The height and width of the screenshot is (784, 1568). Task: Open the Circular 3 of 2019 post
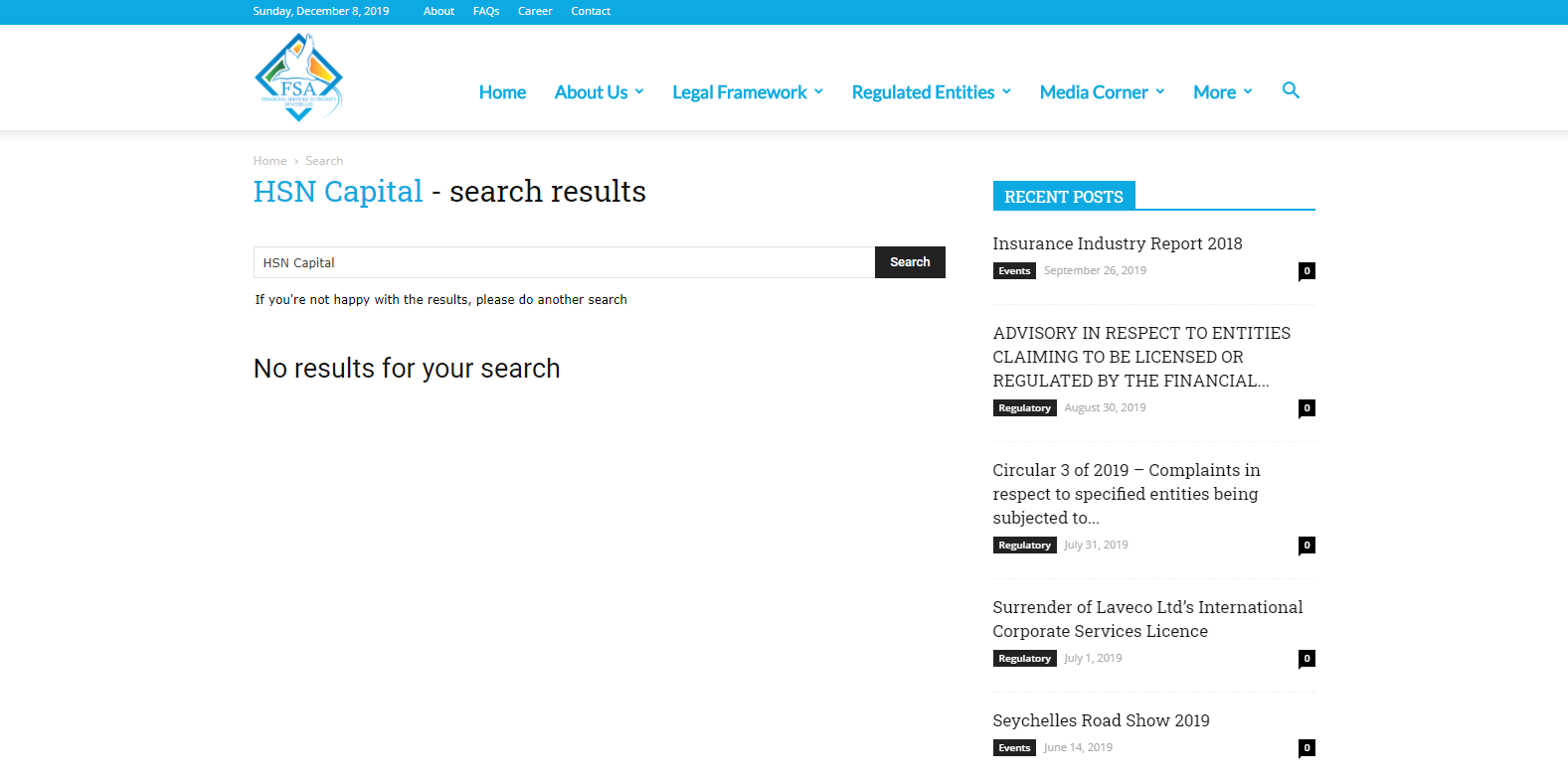(x=1127, y=494)
